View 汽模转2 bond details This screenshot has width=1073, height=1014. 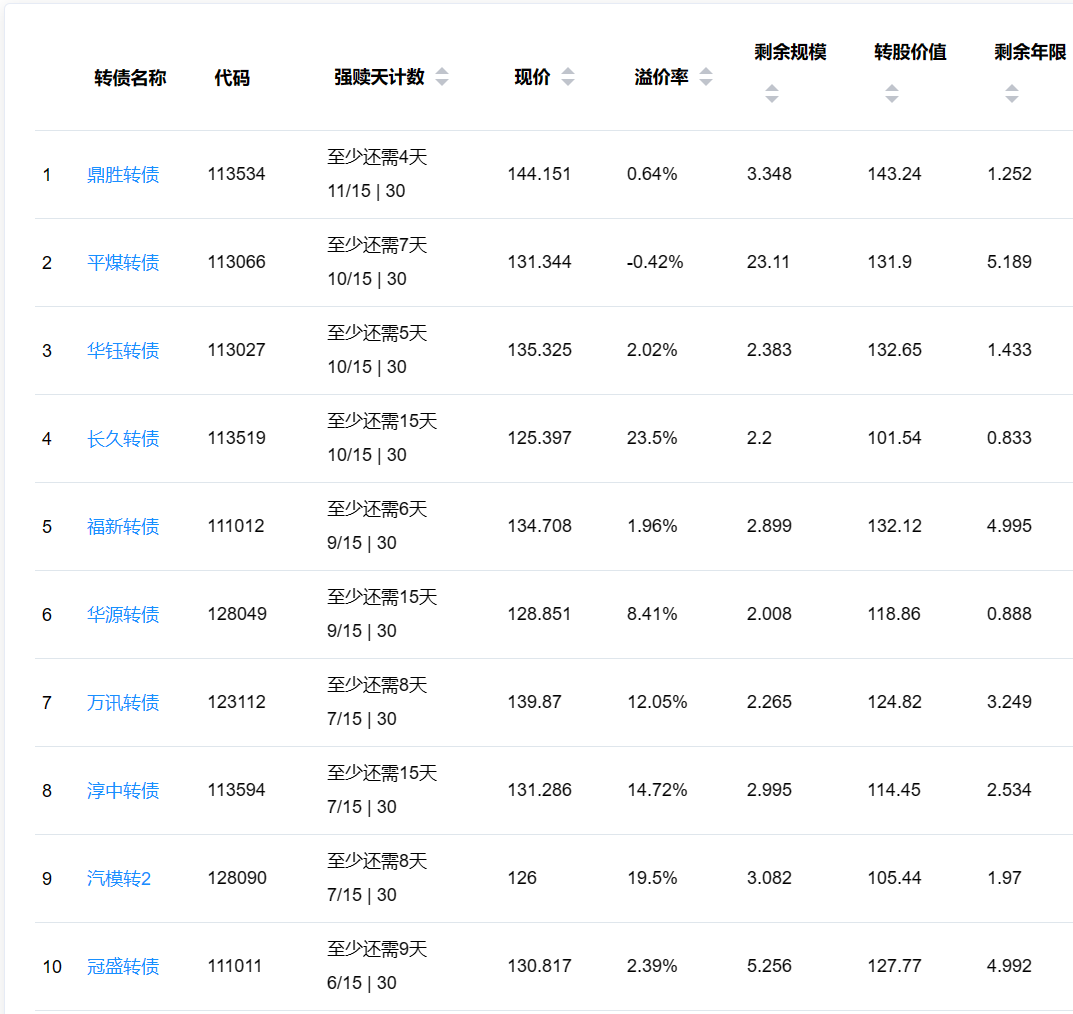[x=119, y=879]
